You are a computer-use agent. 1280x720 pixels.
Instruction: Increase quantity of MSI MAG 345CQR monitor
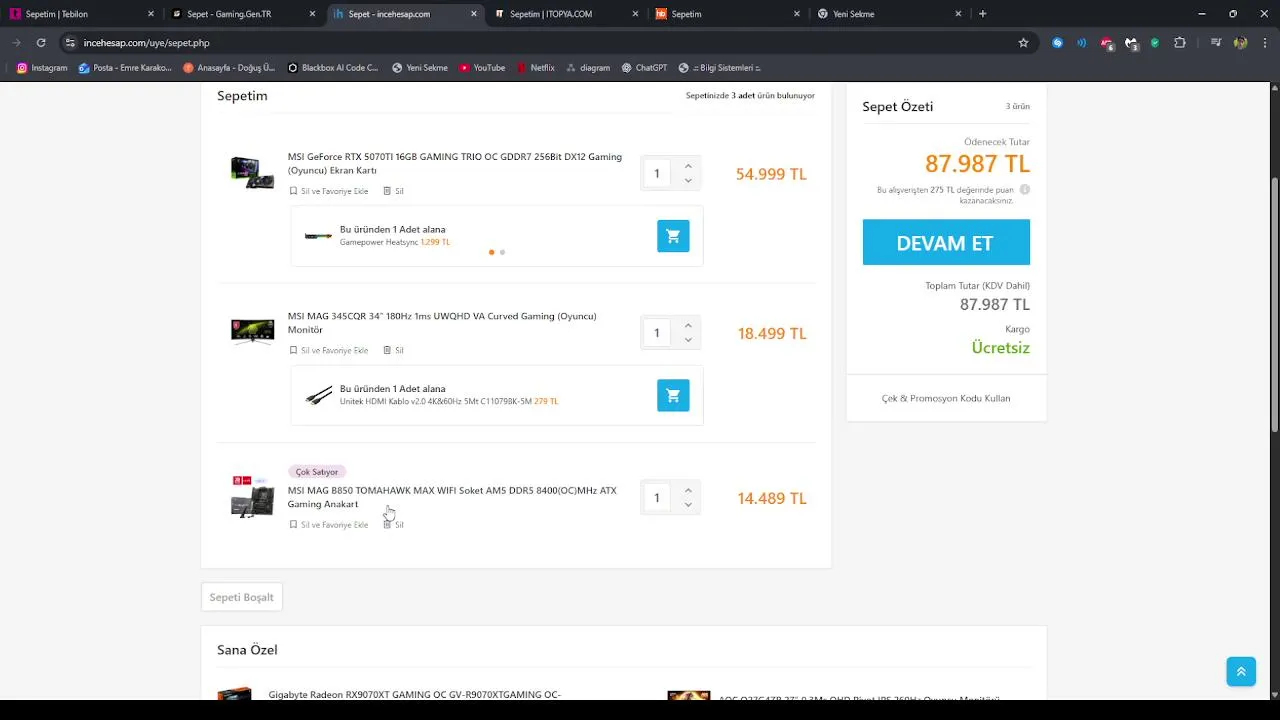tap(688, 325)
